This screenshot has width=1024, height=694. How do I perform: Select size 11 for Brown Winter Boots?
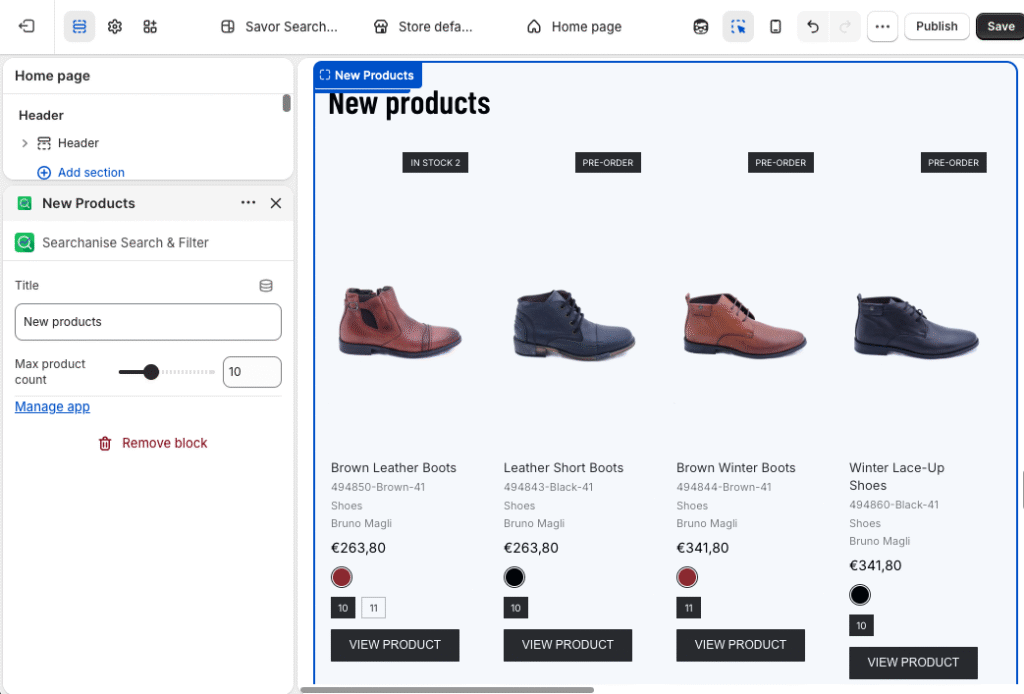click(x=688, y=608)
